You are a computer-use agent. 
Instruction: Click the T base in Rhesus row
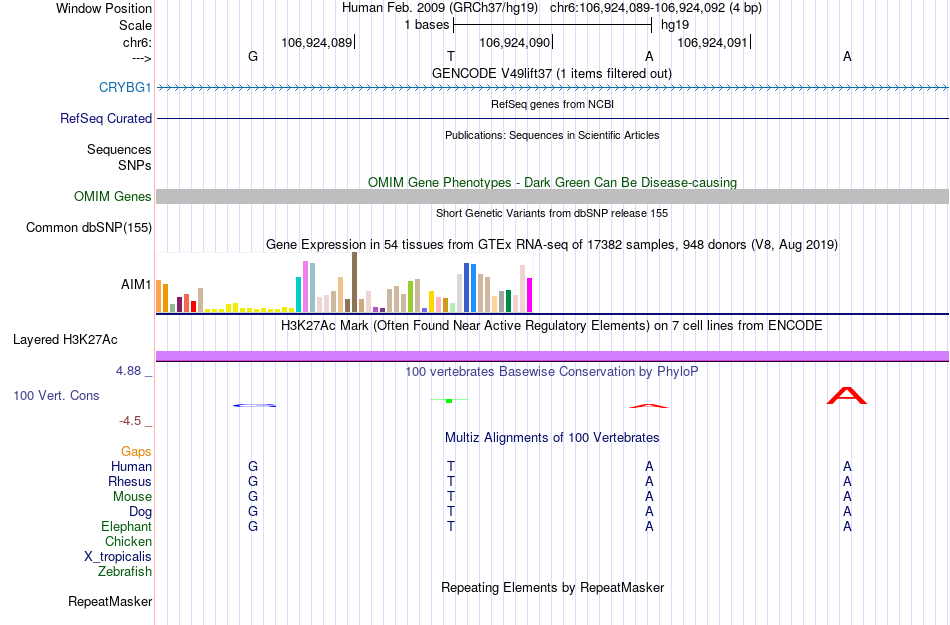pos(451,481)
